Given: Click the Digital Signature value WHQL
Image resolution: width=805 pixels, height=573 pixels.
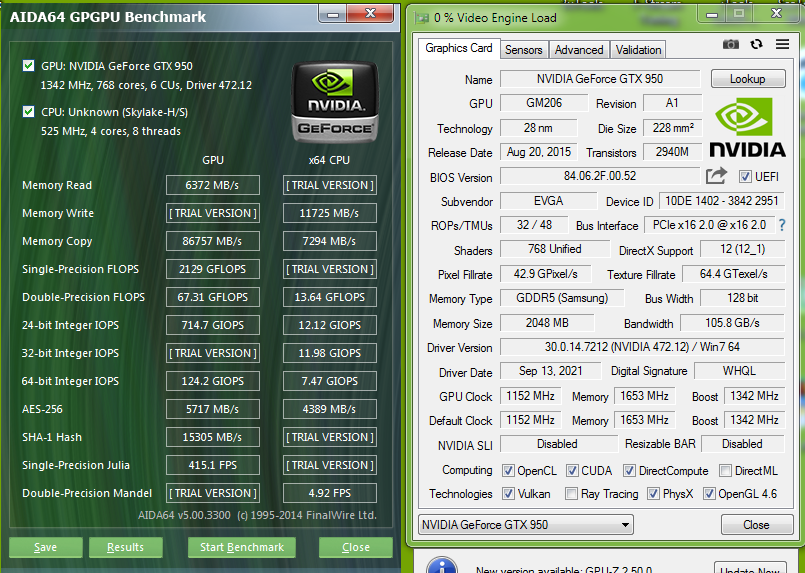Looking at the screenshot, I should click(x=740, y=371).
